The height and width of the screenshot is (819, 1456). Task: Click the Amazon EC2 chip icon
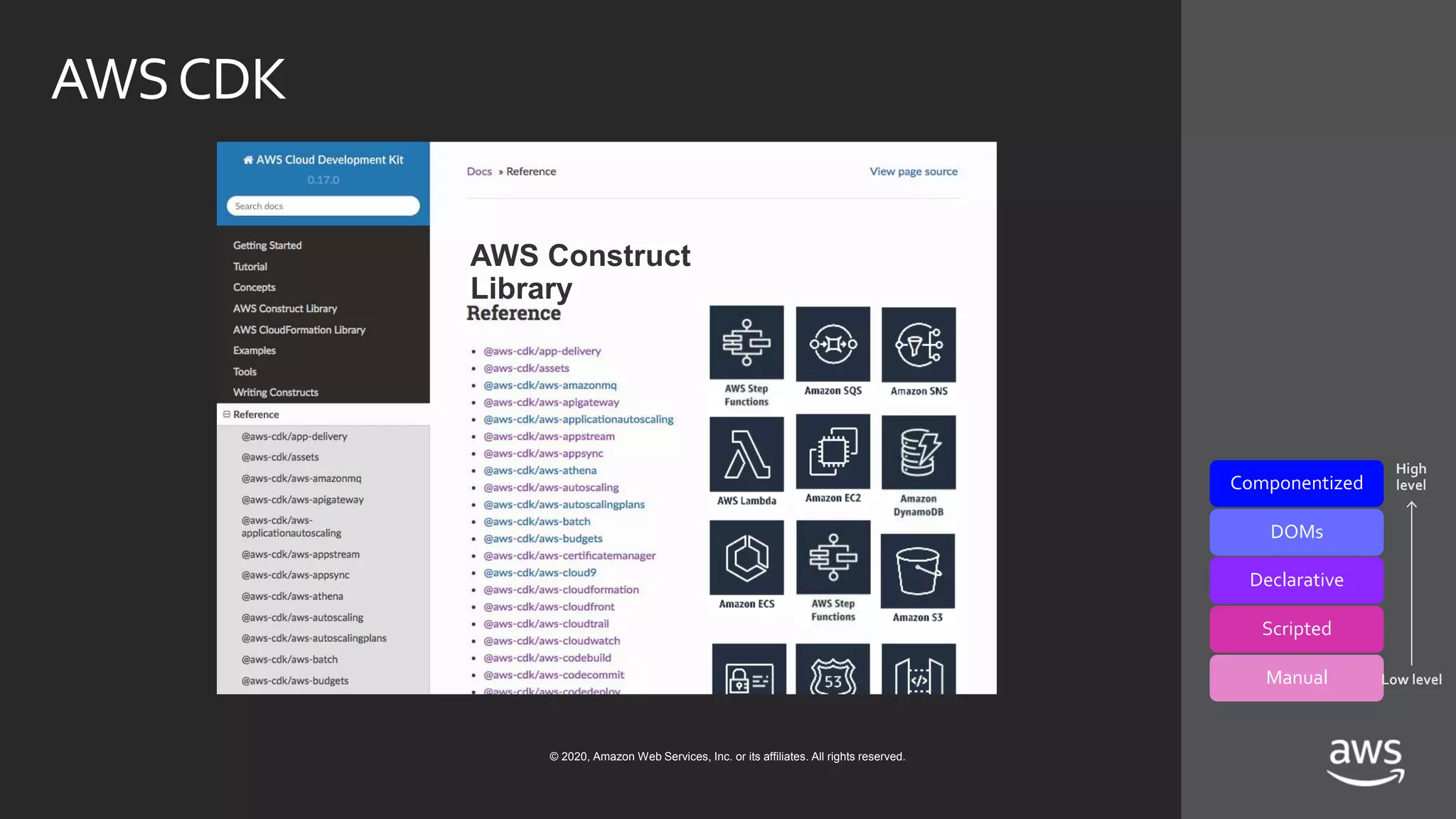coord(833,451)
